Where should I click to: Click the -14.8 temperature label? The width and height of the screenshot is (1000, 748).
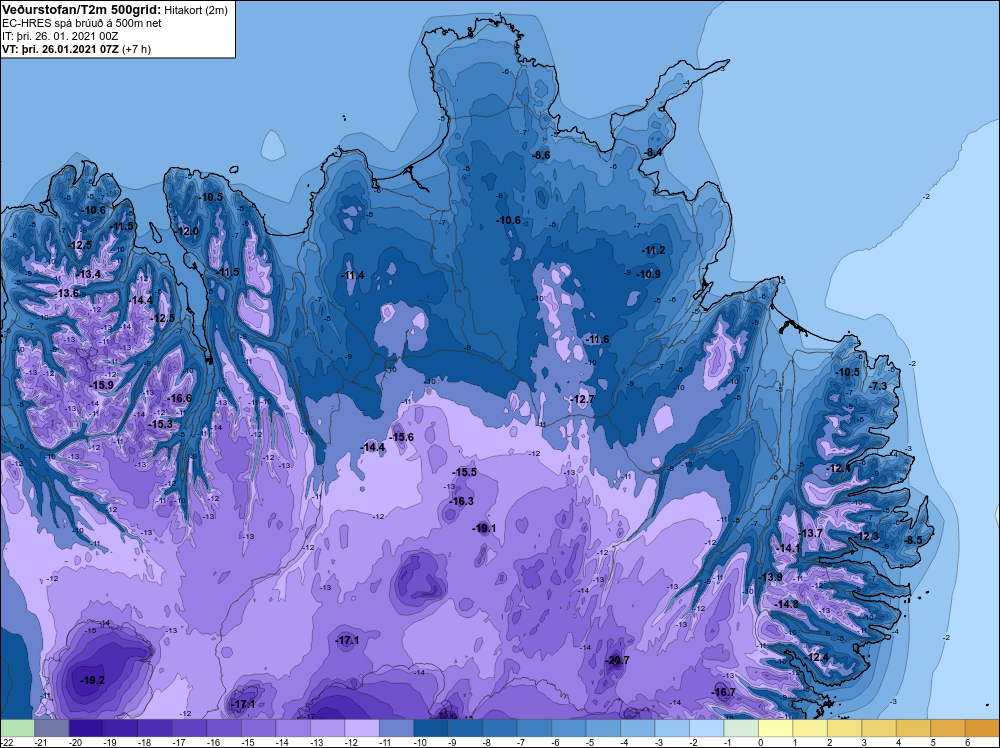(786, 605)
